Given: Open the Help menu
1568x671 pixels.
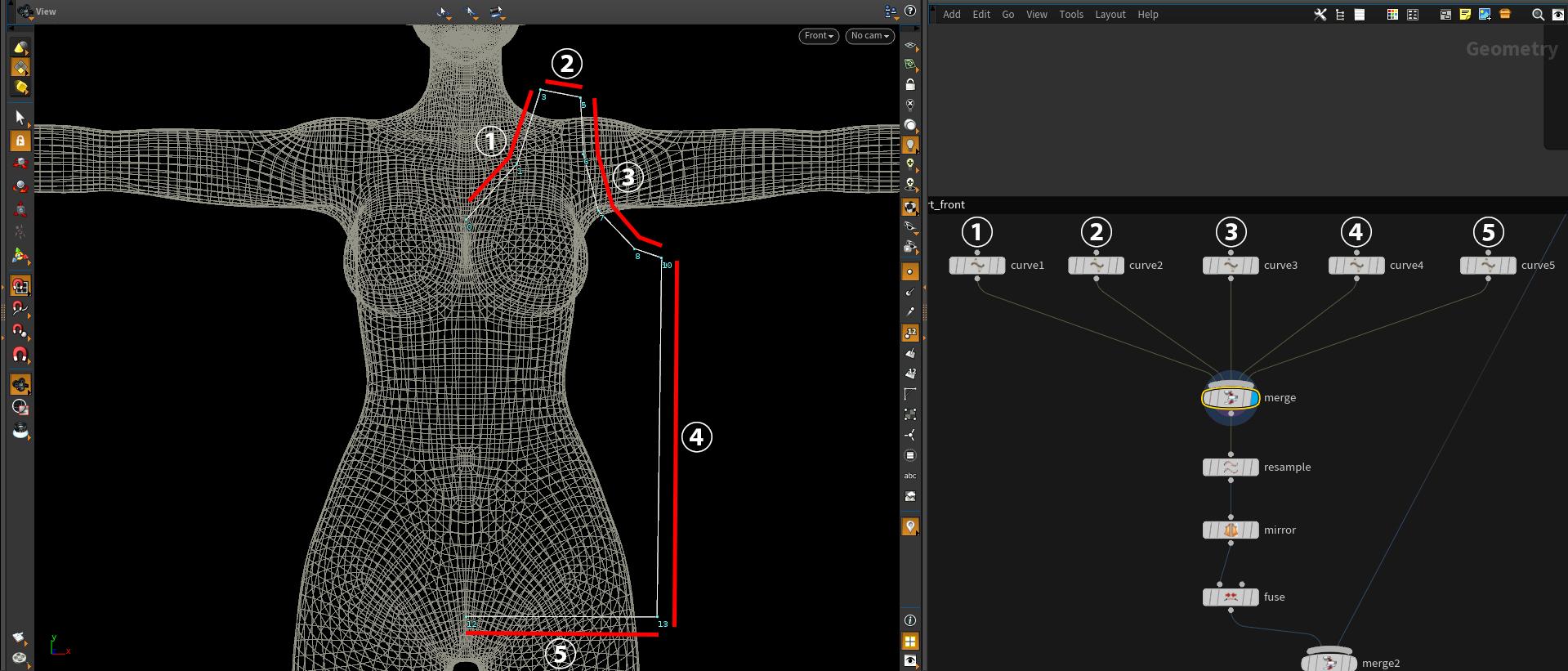Looking at the screenshot, I should point(1148,15).
